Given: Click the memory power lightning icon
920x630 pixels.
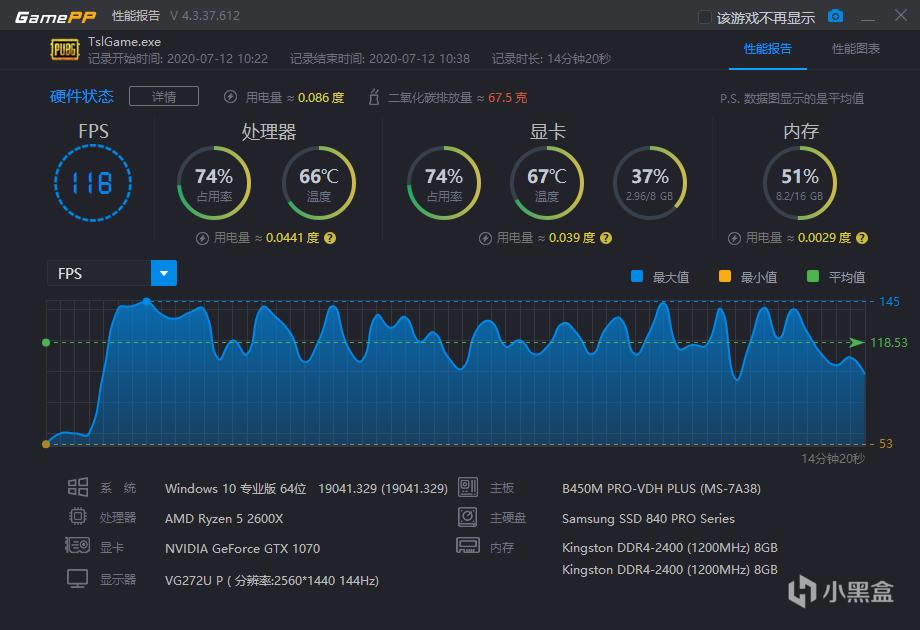Looking at the screenshot, I should (734, 239).
